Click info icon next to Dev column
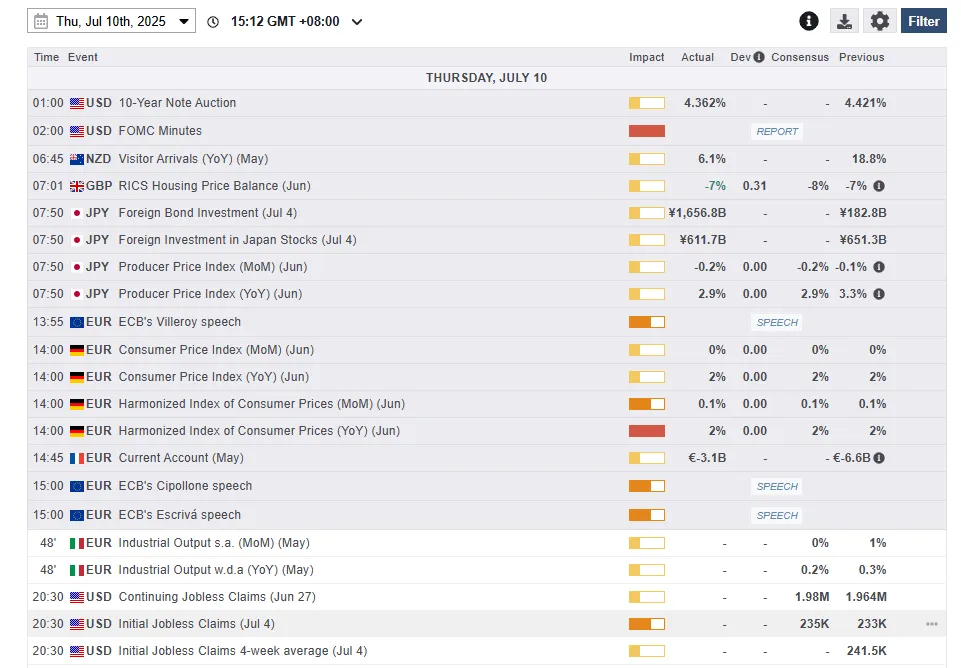 (759, 57)
